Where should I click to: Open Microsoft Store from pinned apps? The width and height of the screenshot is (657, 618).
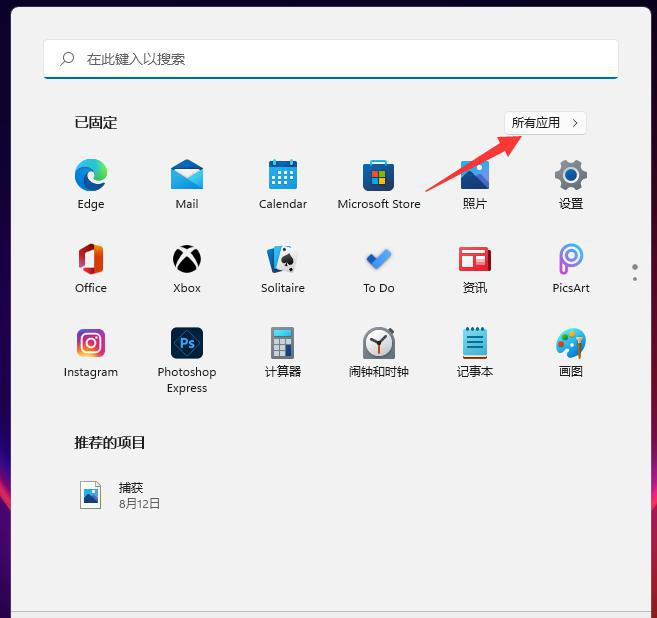pos(379,176)
